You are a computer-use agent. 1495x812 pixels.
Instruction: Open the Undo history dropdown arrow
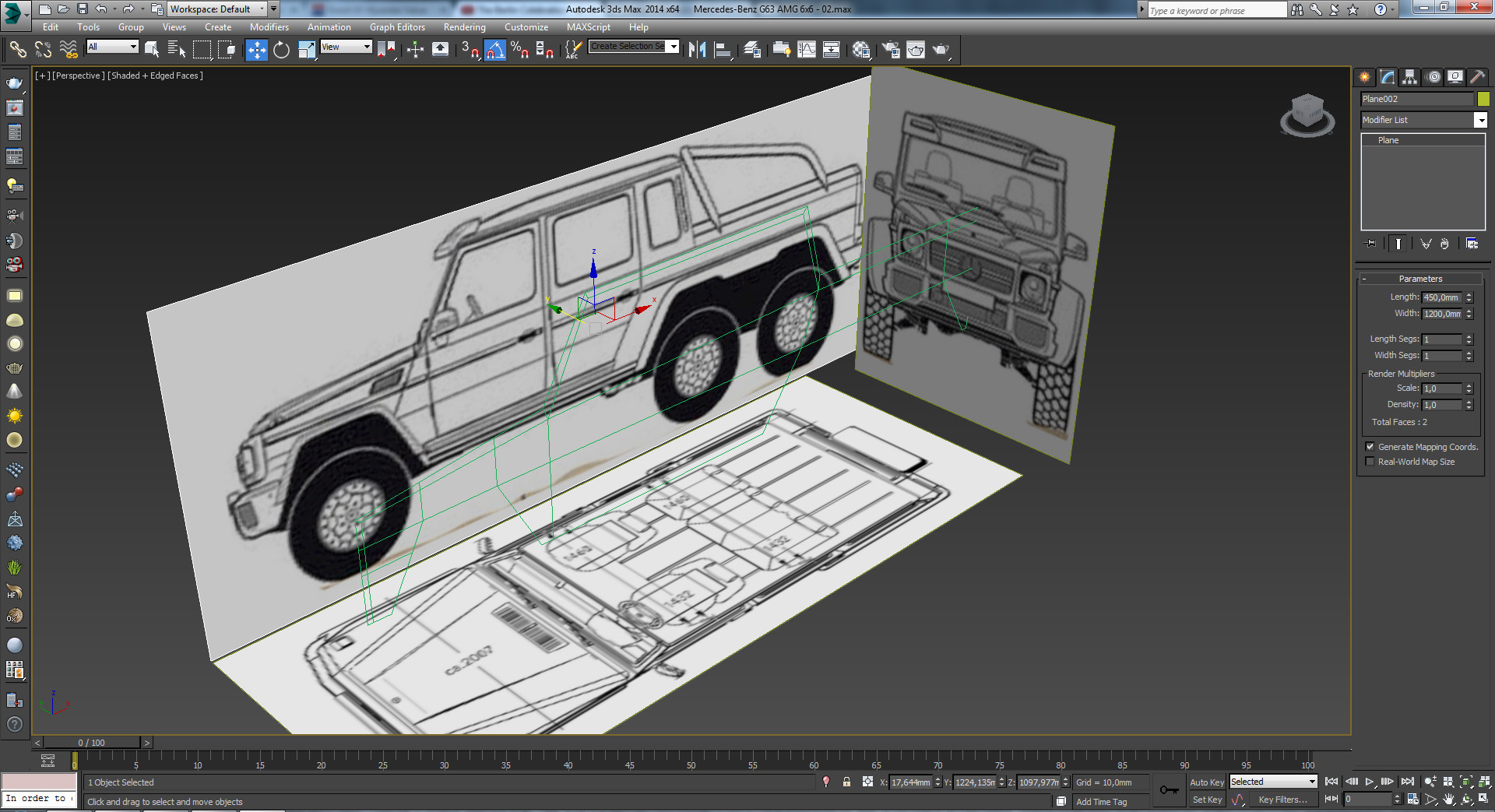(x=114, y=9)
